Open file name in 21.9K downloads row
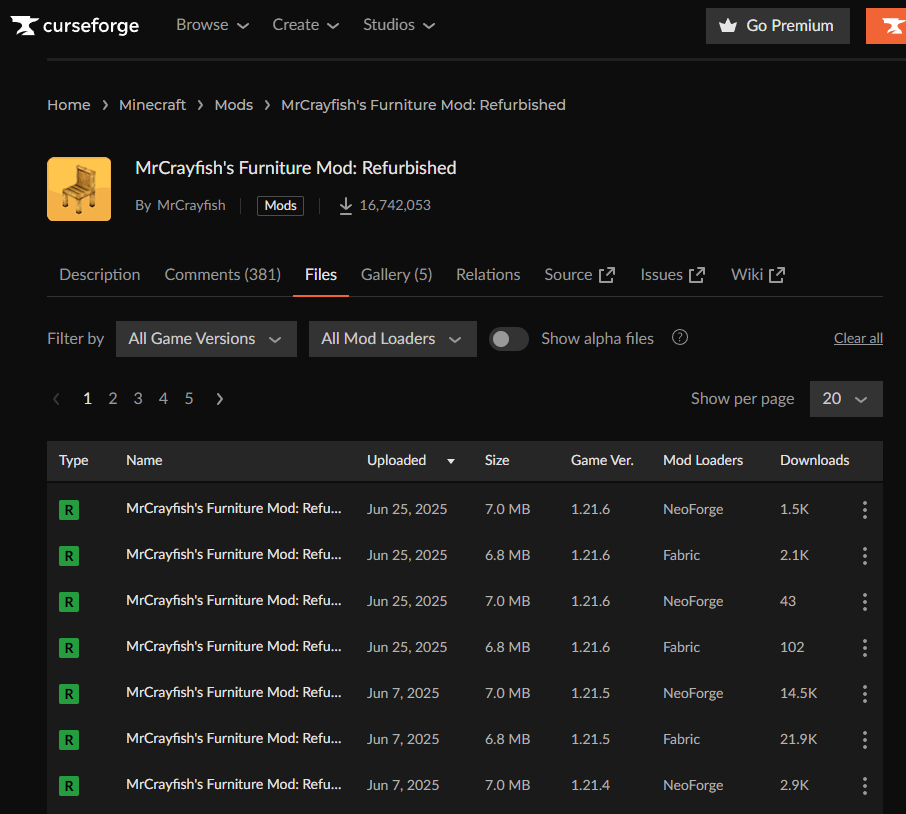The width and height of the screenshot is (906, 814). 234,738
